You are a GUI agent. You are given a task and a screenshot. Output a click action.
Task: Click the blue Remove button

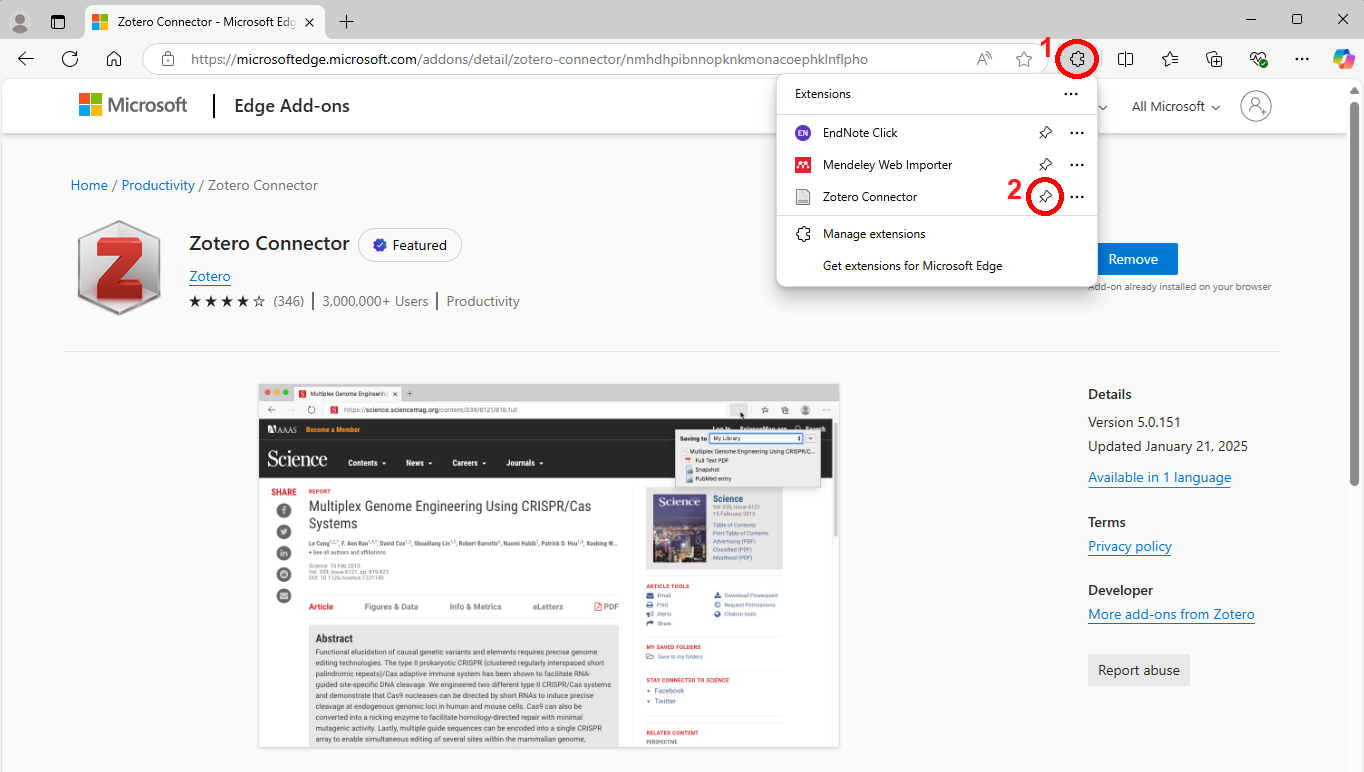[x=1132, y=259]
